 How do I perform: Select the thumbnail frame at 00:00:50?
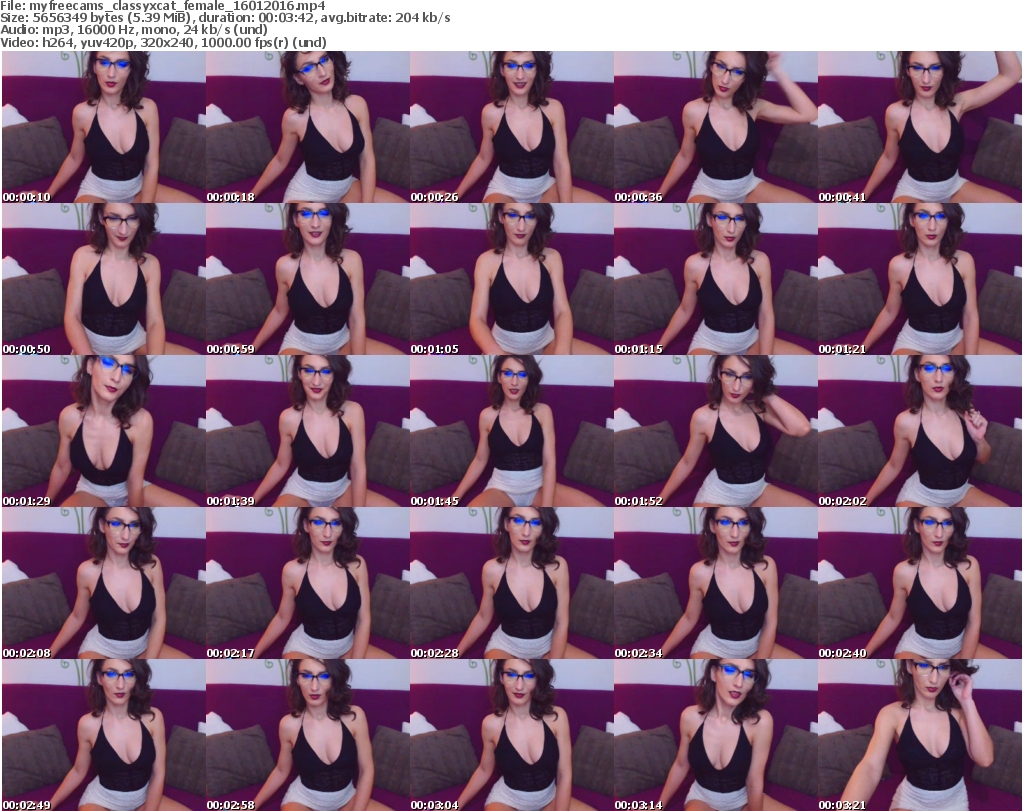(104, 279)
